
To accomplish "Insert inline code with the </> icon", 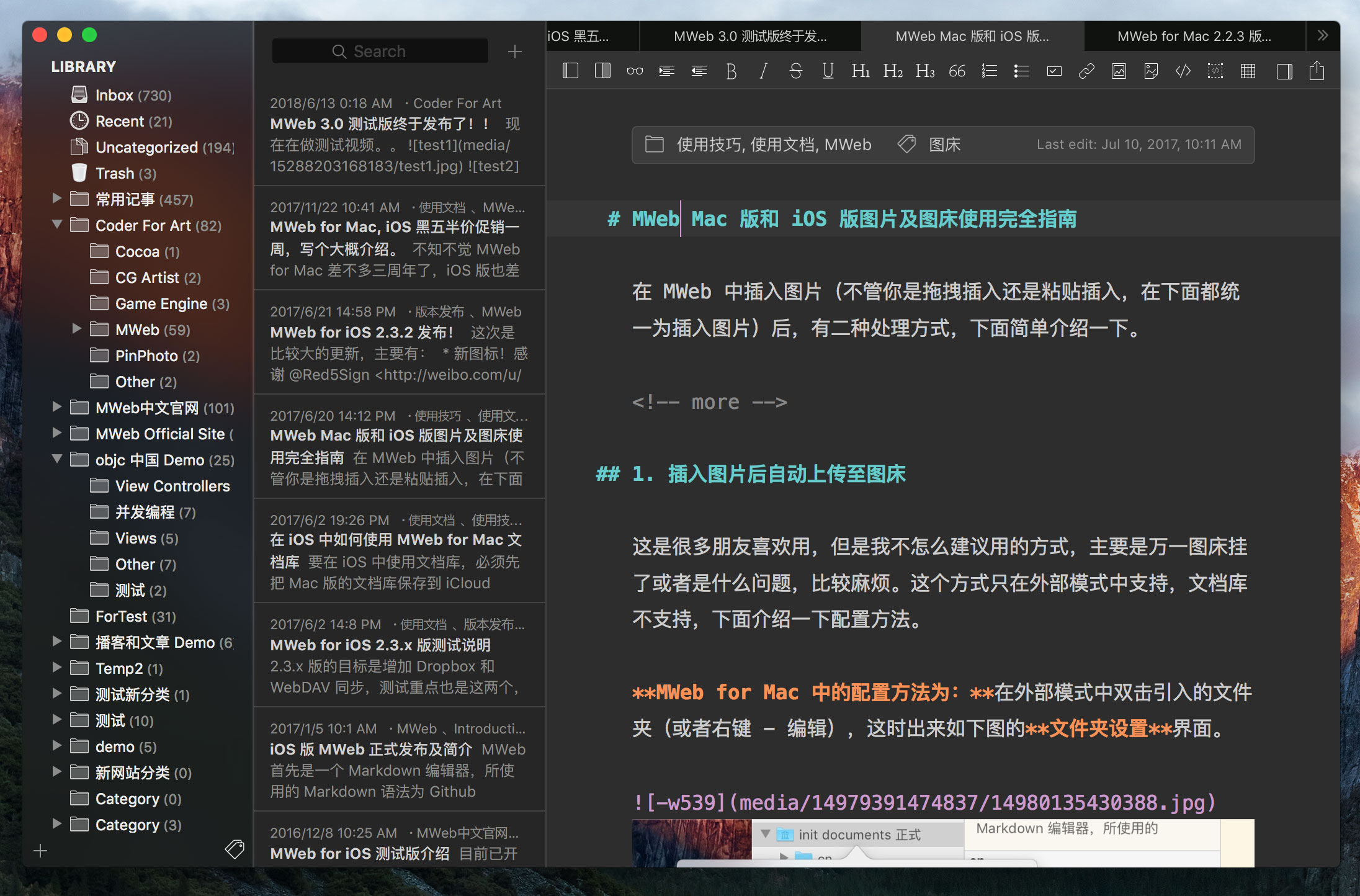I will point(1183,71).
